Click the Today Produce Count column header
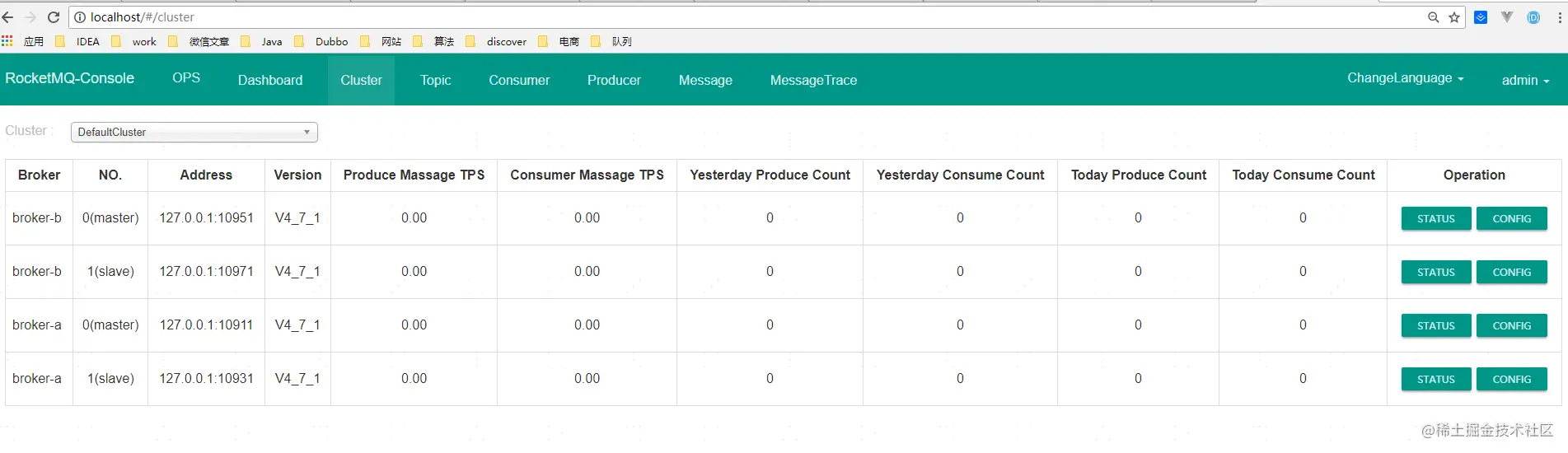 (x=1139, y=175)
